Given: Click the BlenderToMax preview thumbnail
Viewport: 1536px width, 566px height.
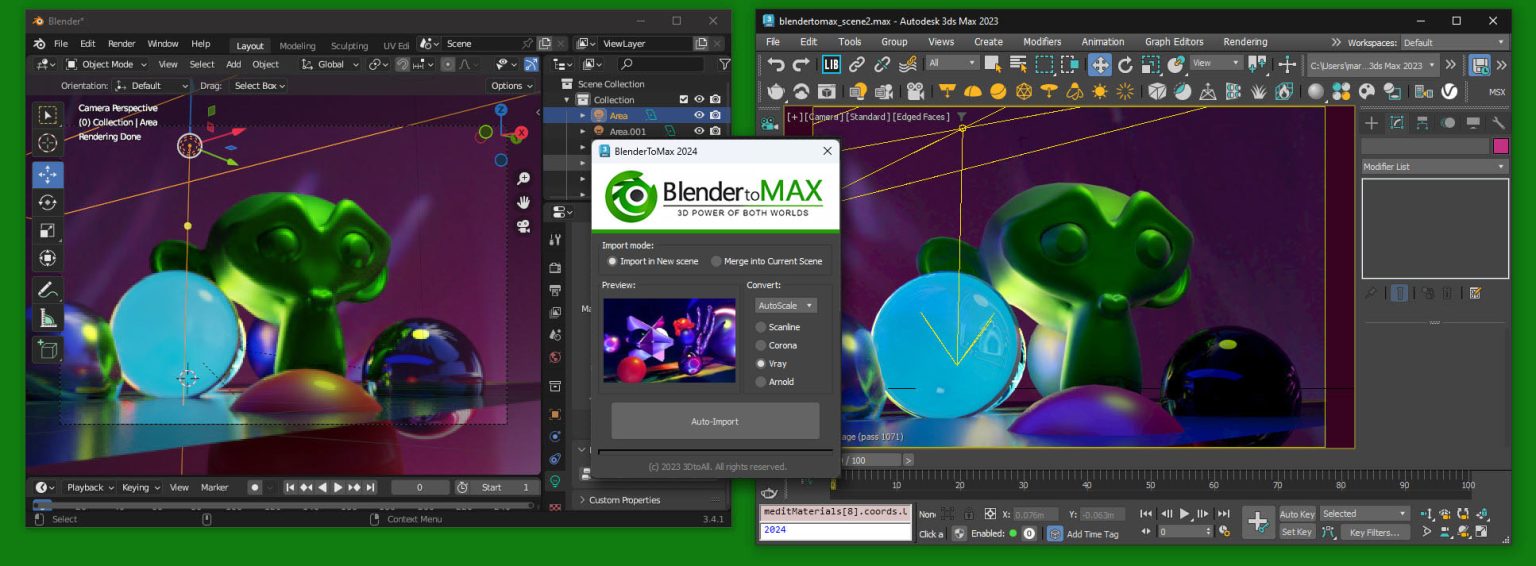Looking at the screenshot, I should [x=669, y=340].
